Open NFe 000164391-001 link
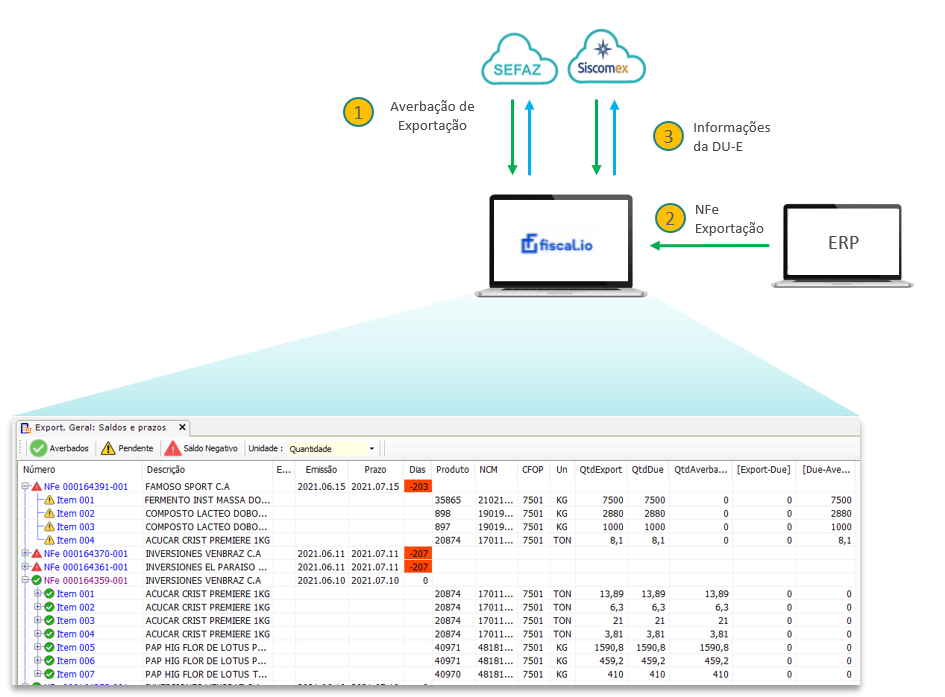 click(86, 487)
